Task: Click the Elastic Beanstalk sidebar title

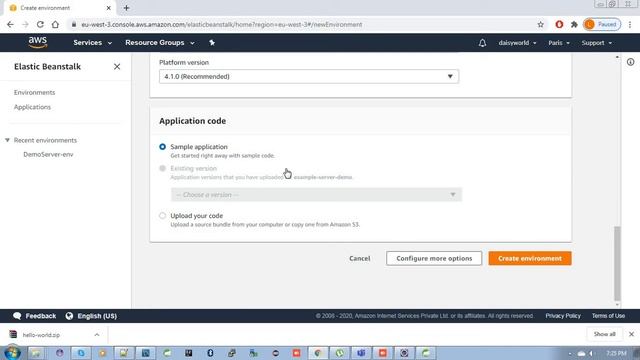Action: [47, 67]
